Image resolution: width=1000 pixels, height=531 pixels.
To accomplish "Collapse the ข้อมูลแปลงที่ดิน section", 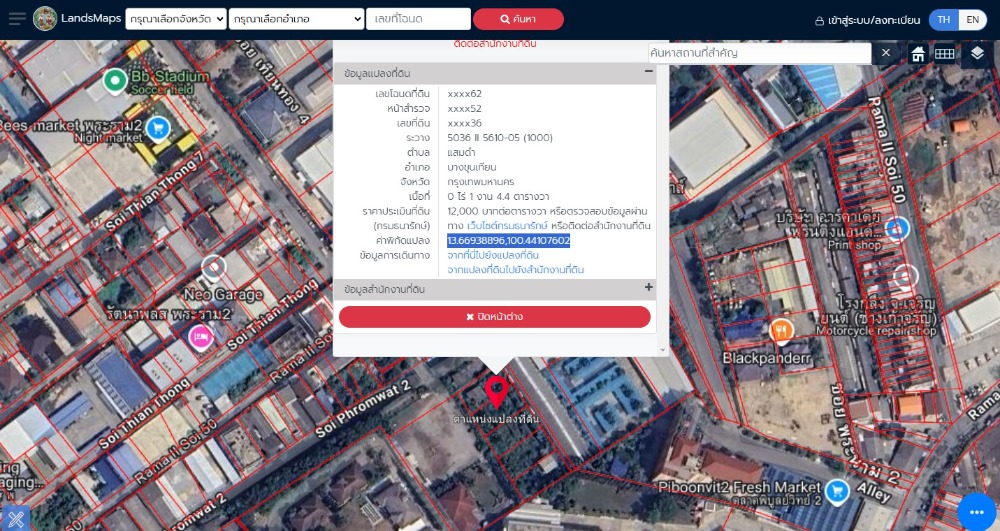I will coord(648,71).
